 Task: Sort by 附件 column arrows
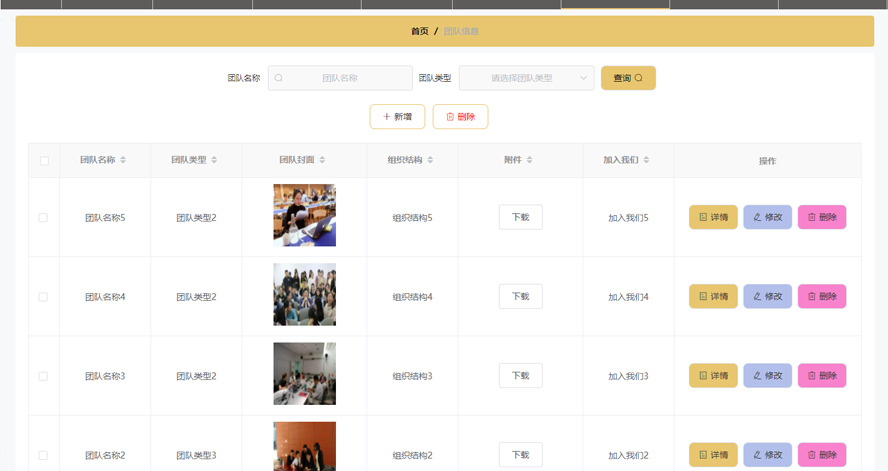coord(530,160)
